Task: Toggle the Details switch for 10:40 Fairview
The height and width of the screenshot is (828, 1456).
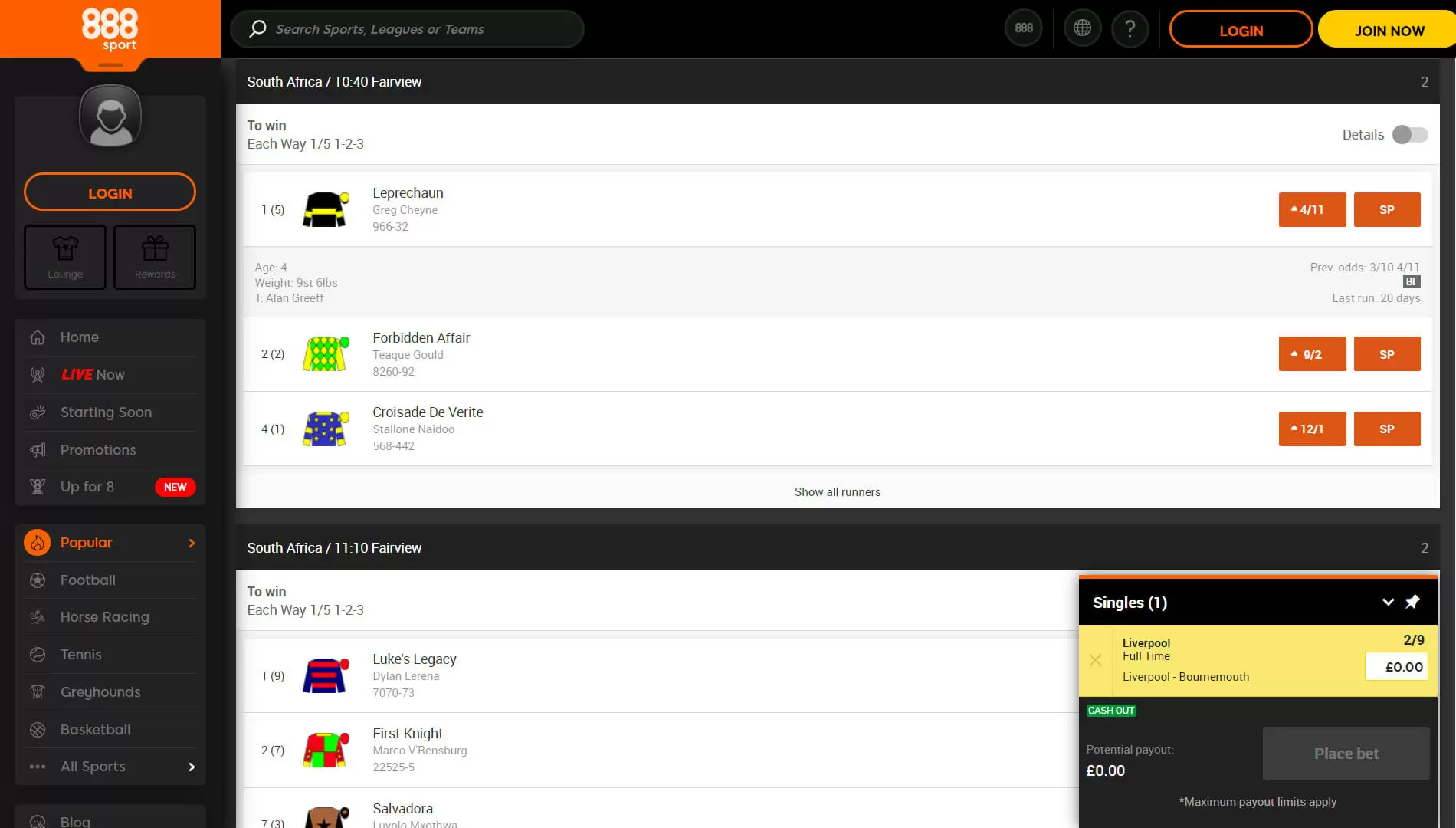Action: [1410, 135]
